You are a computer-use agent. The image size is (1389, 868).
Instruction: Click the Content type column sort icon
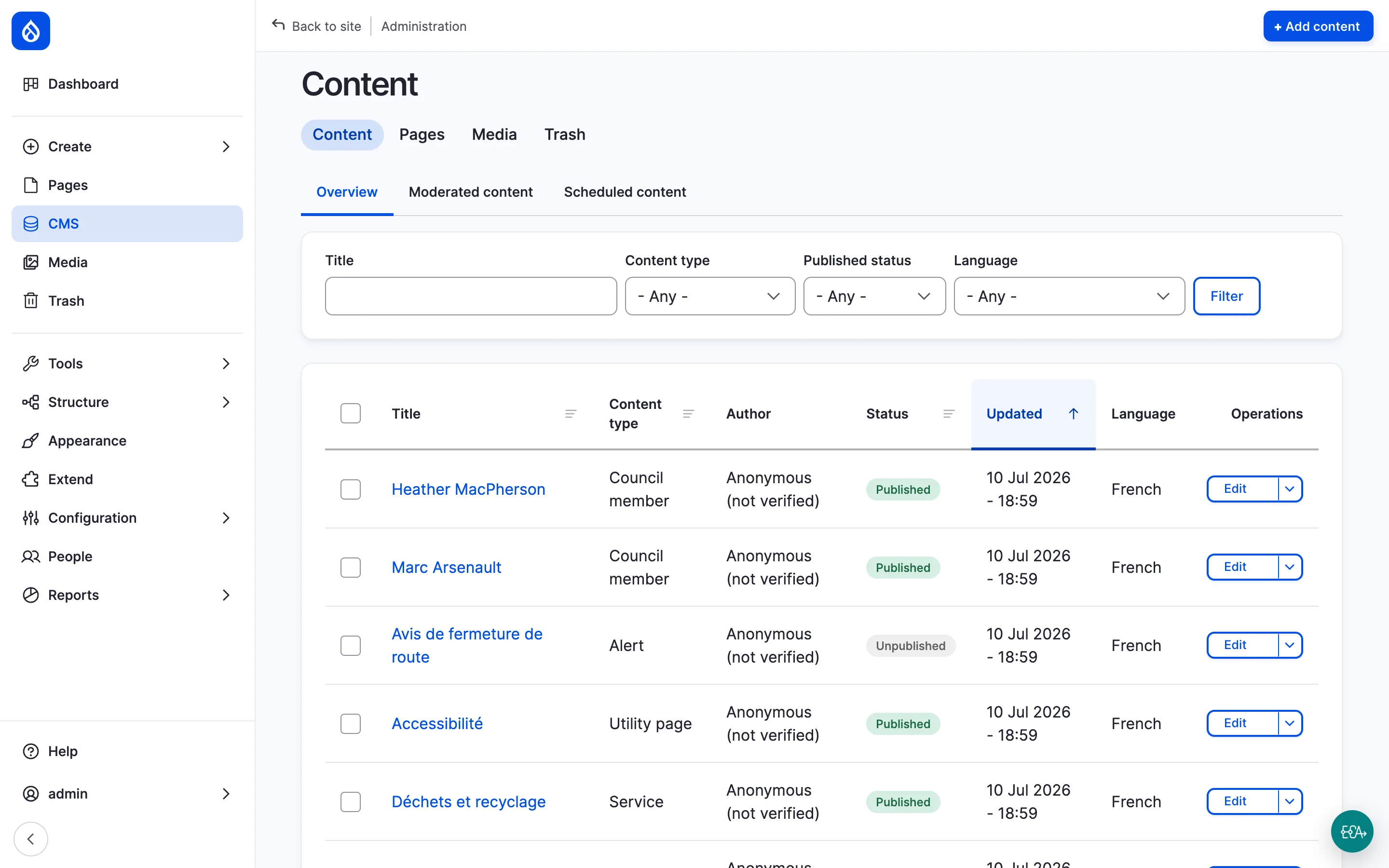(688, 414)
